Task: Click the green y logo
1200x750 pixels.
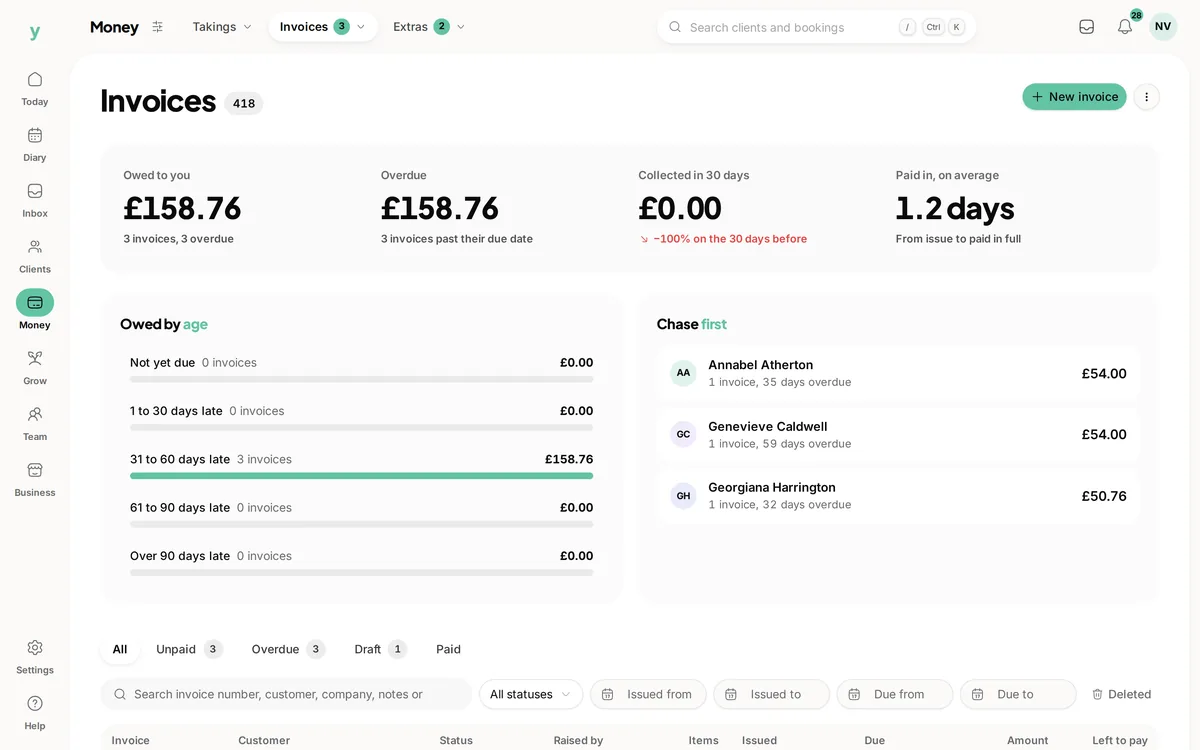Action: [x=35, y=32]
